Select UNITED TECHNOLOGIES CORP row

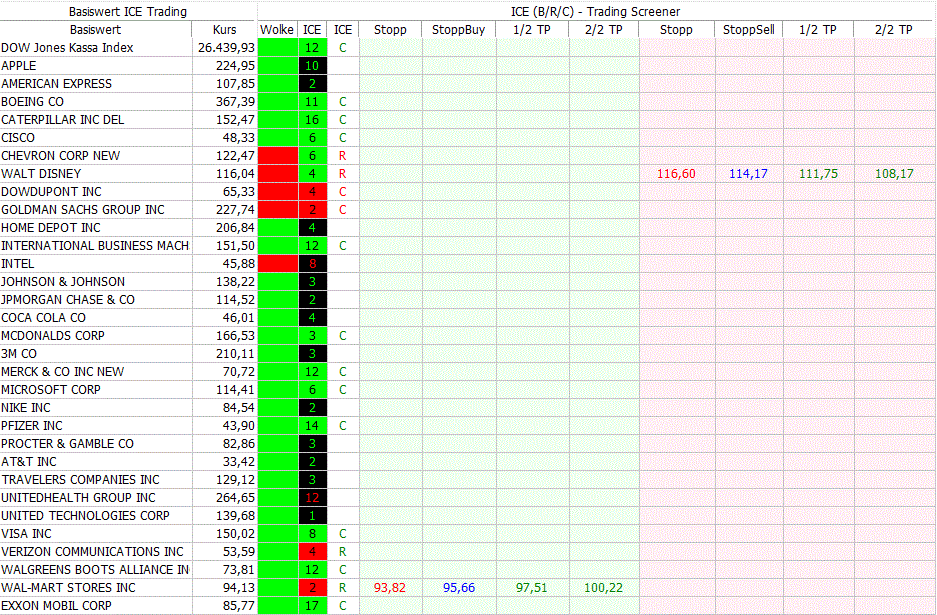coord(85,515)
